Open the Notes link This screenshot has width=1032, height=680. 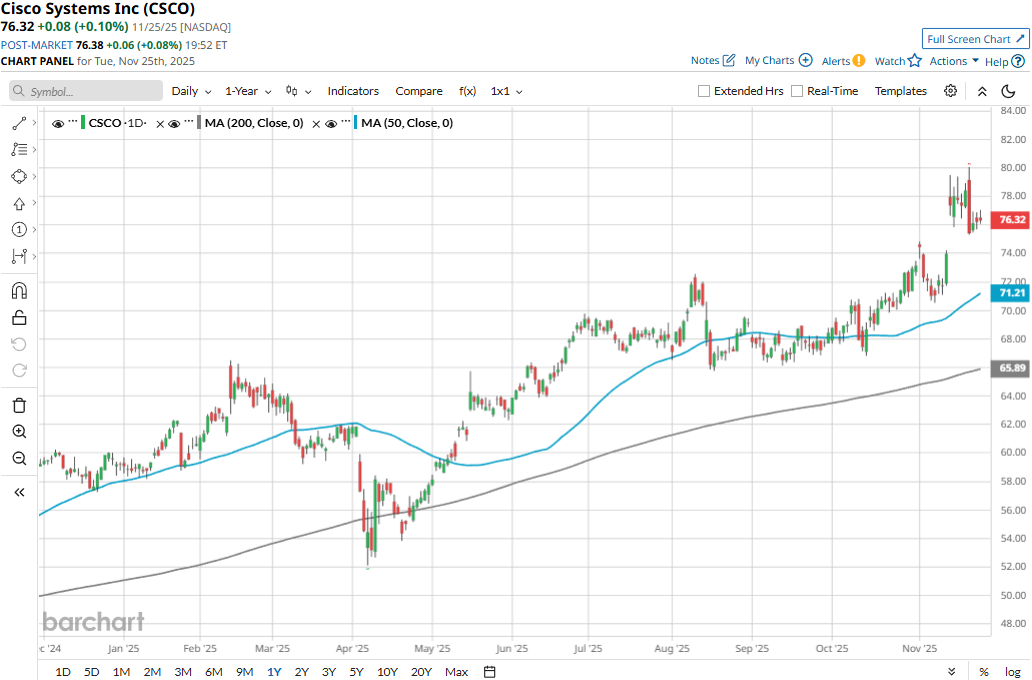[x=713, y=61]
